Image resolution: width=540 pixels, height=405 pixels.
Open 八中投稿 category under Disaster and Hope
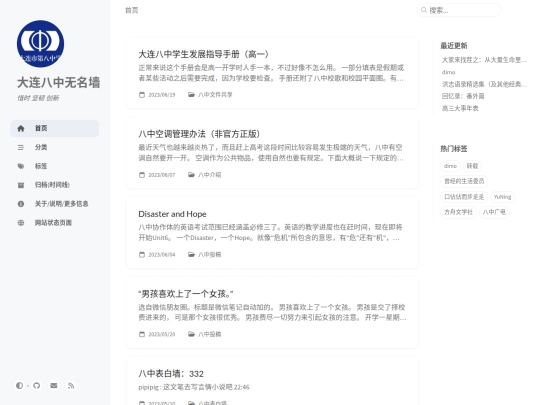pos(210,255)
